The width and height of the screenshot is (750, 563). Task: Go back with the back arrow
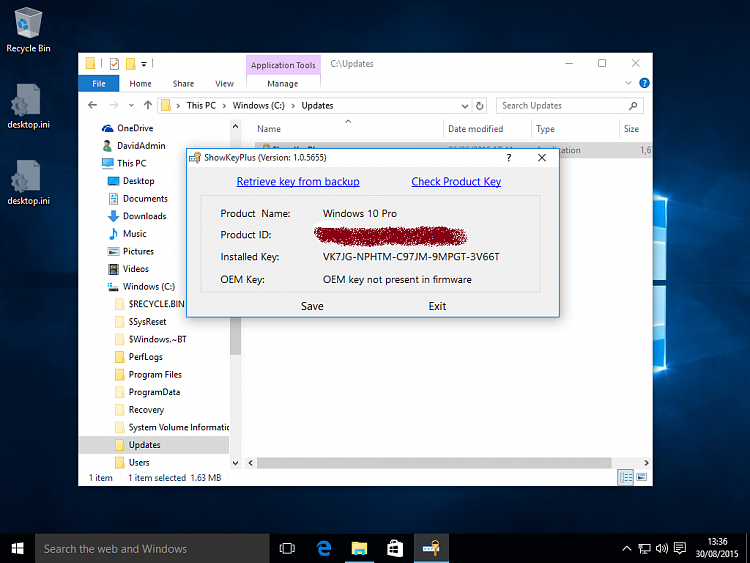(x=93, y=105)
